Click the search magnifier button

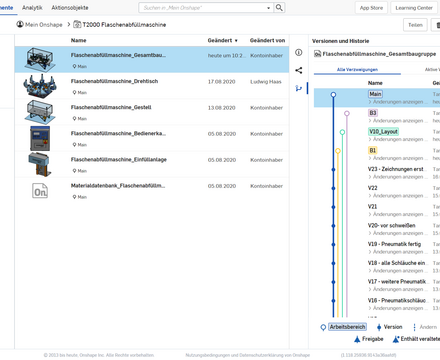click(279, 7)
